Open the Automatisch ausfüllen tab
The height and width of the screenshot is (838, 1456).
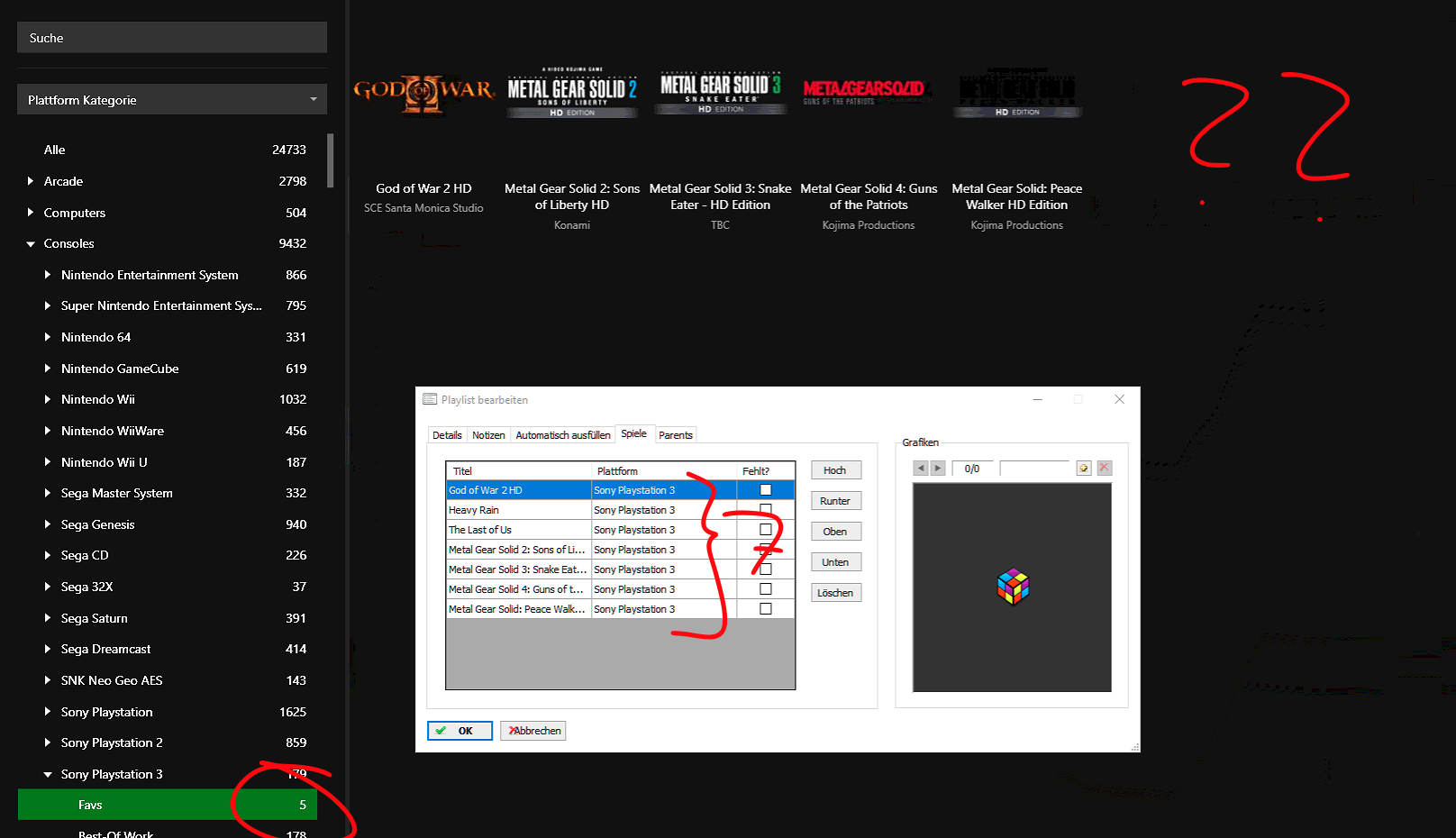point(563,435)
